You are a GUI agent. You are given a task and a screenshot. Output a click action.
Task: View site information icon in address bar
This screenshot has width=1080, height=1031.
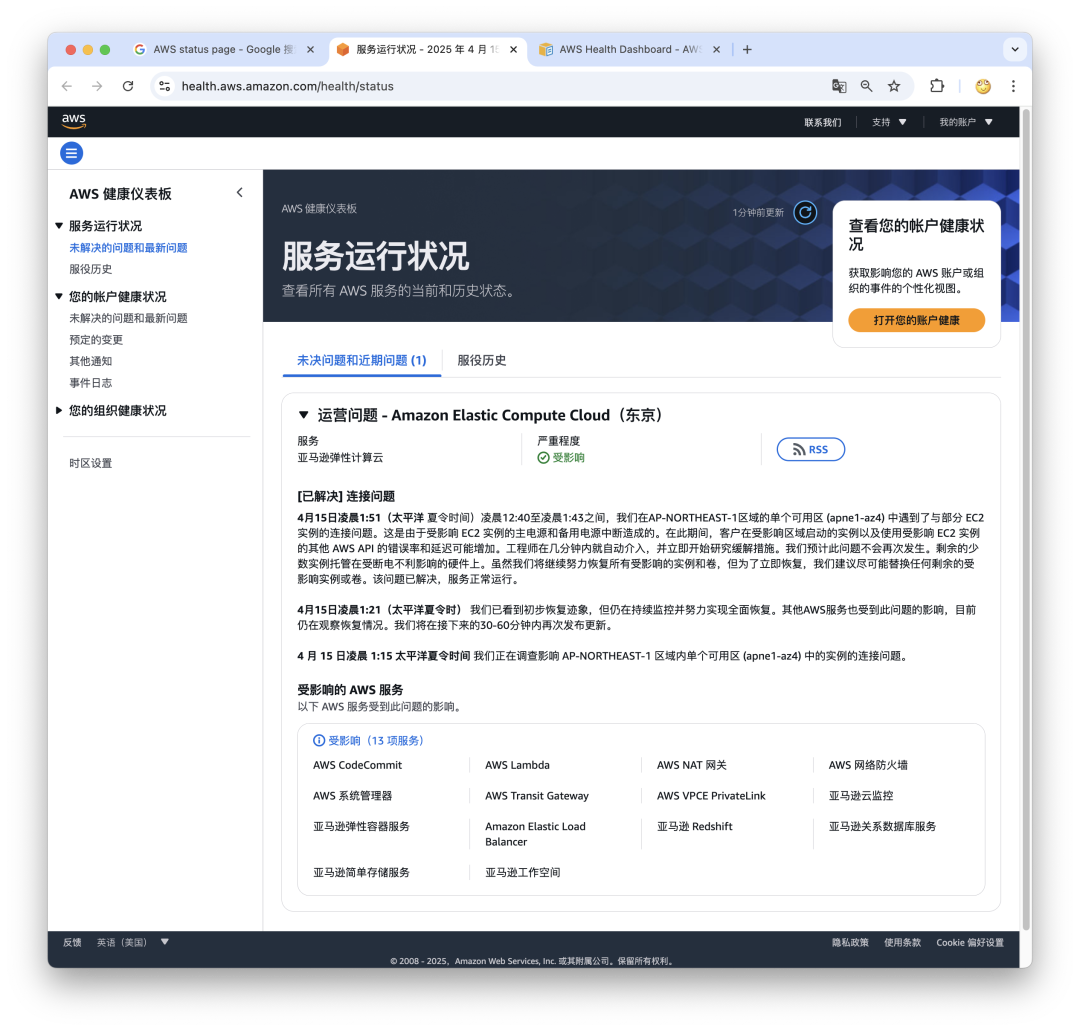click(x=165, y=86)
